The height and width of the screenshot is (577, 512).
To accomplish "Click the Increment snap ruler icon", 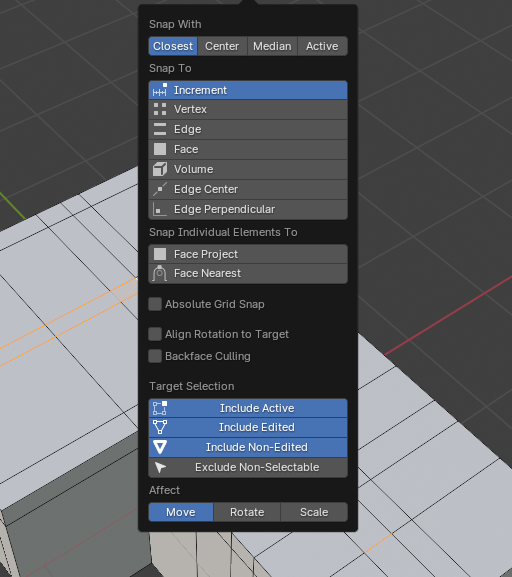I will (x=160, y=90).
